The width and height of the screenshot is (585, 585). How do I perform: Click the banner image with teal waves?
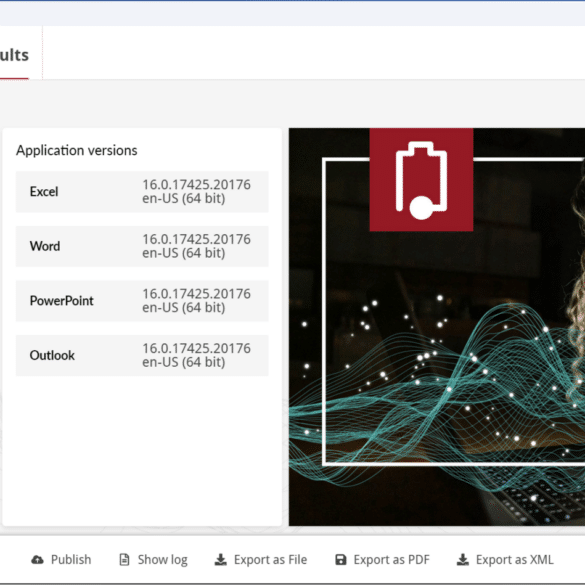tap(437, 327)
